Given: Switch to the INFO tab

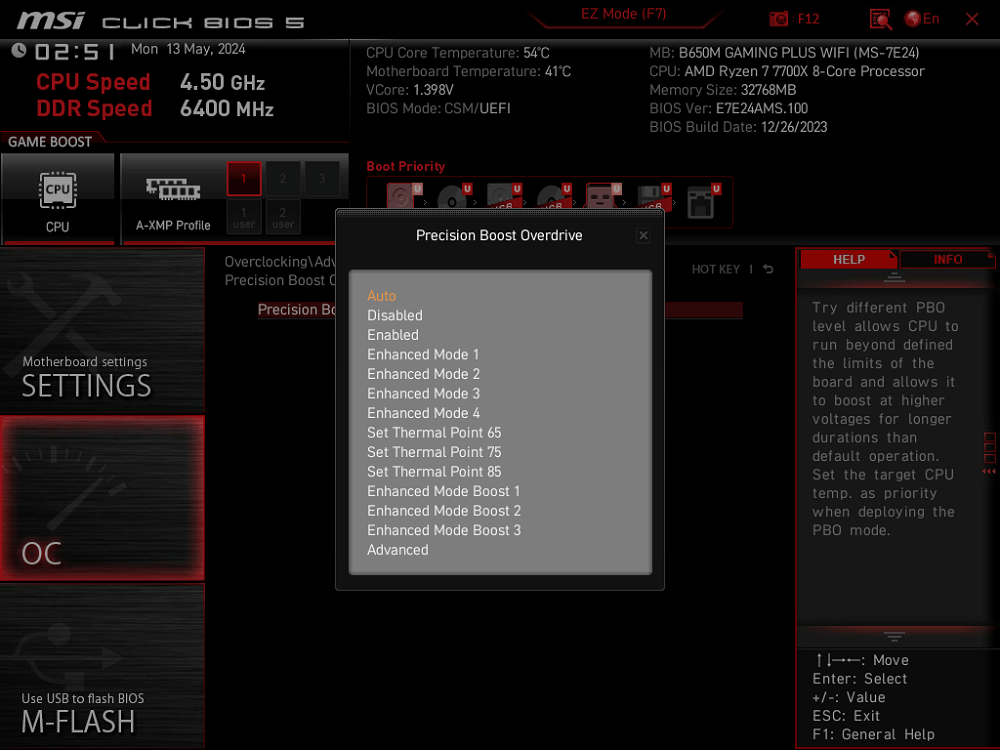Looking at the screenshot, I should click(x=947, y=260).
